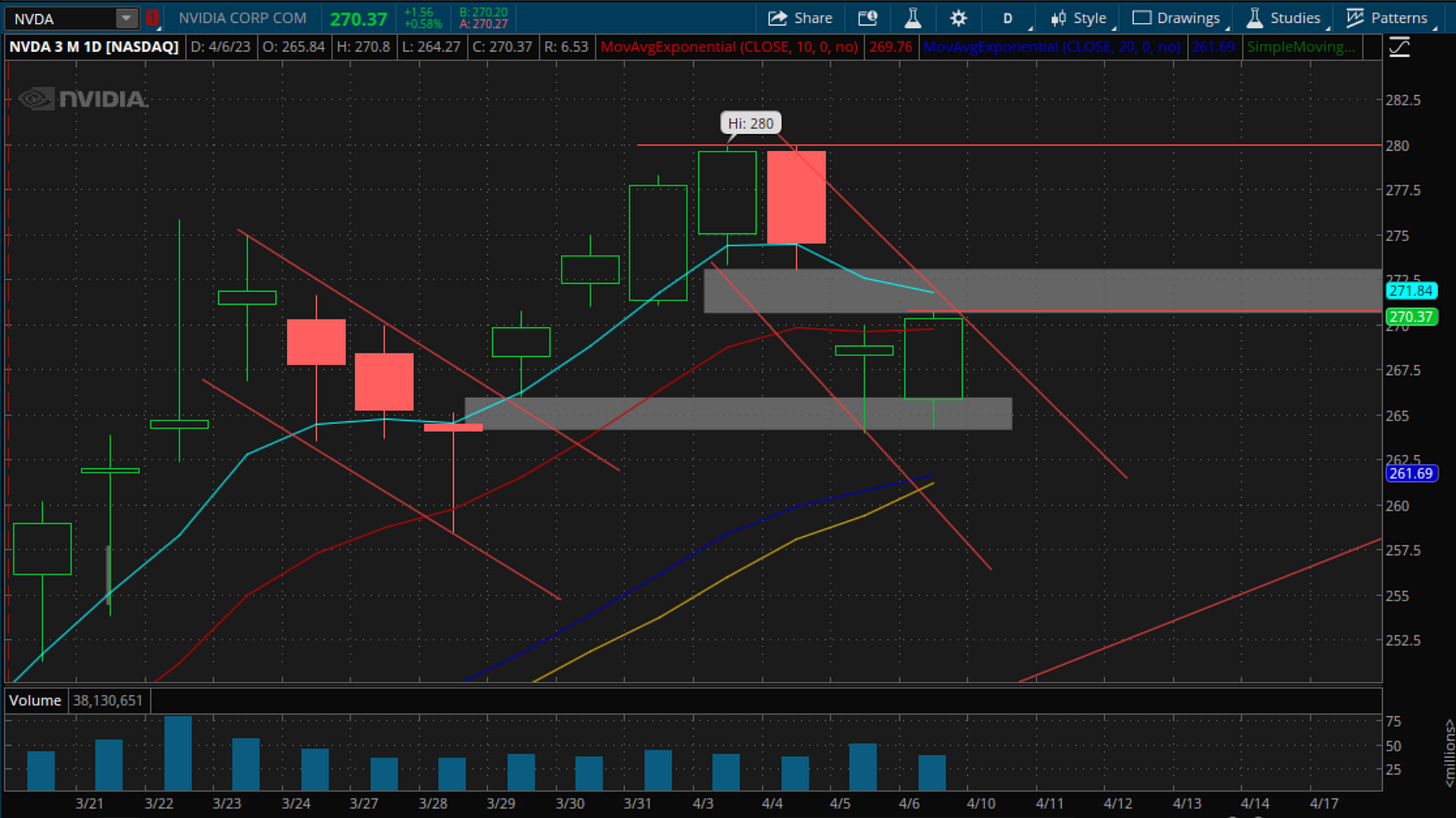
Task: Click the 4/17 date axis label
Action: point(1324,803)
